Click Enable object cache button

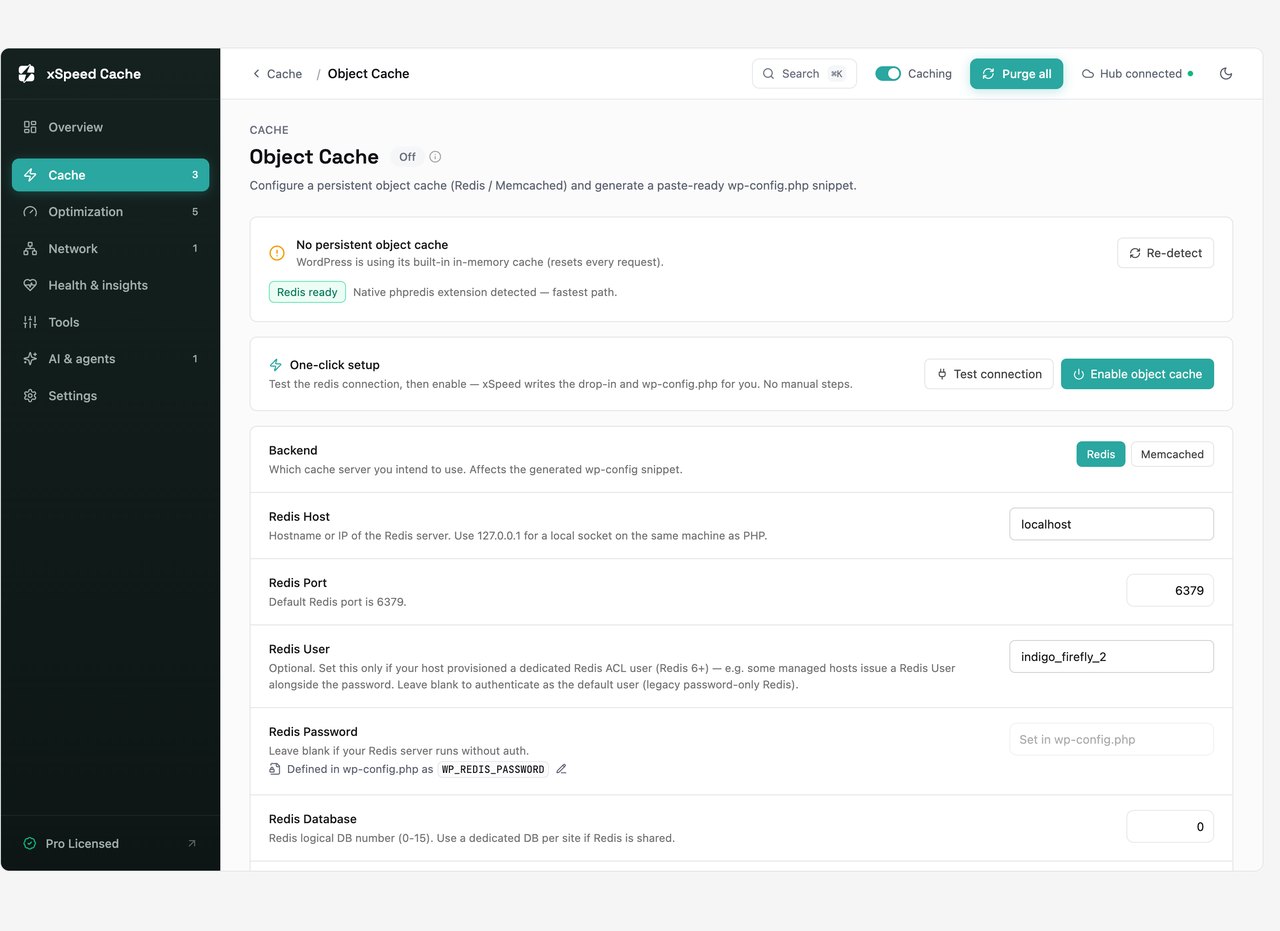pyautogui.click(x=1137, y=374)
